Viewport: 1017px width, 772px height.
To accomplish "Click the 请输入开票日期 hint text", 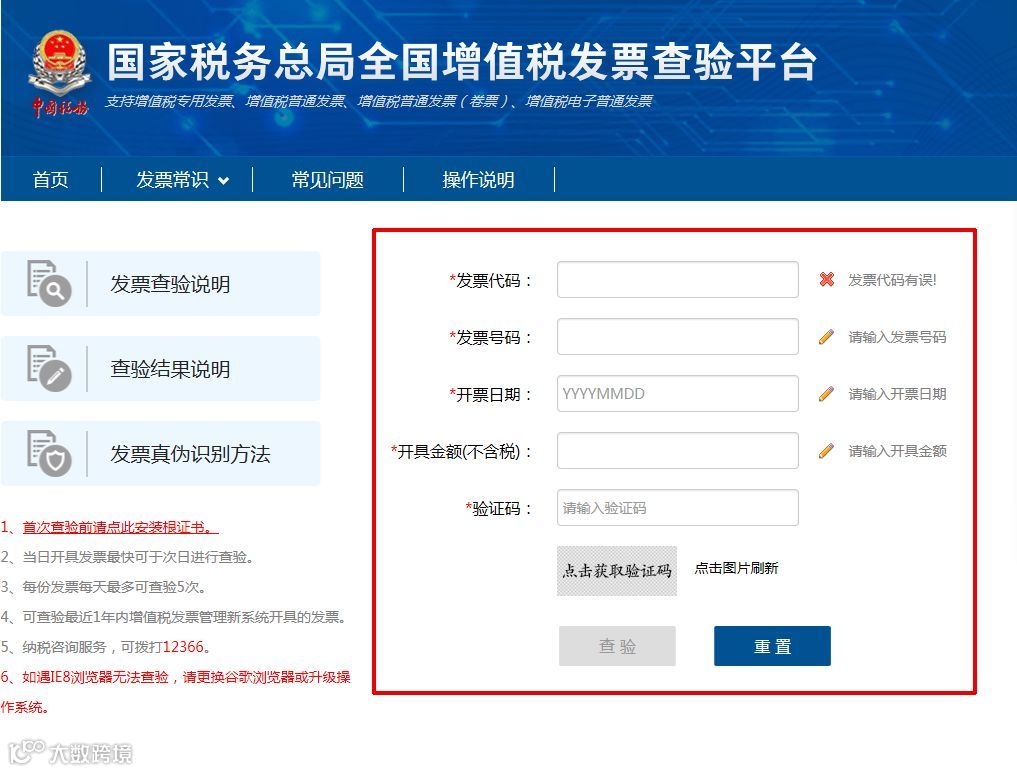I will (x=898, y=394).
